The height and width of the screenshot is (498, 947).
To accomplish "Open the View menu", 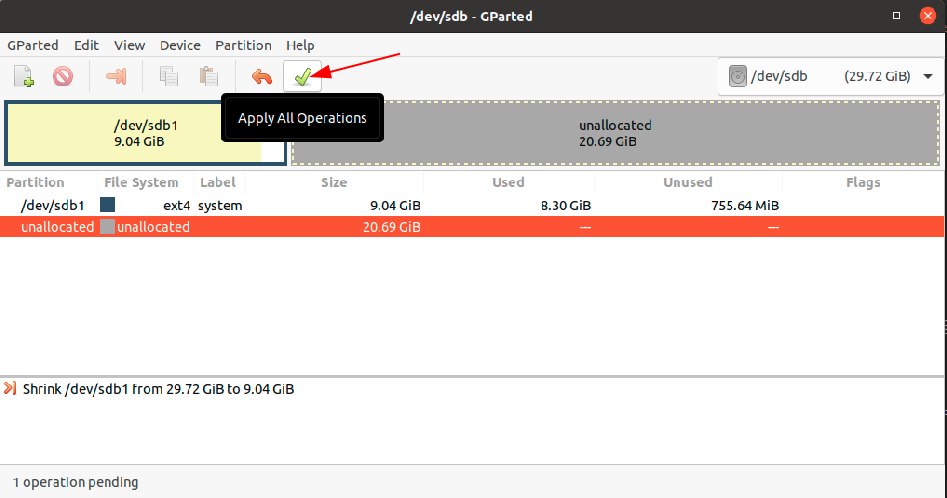I will (x=129, y=45).
